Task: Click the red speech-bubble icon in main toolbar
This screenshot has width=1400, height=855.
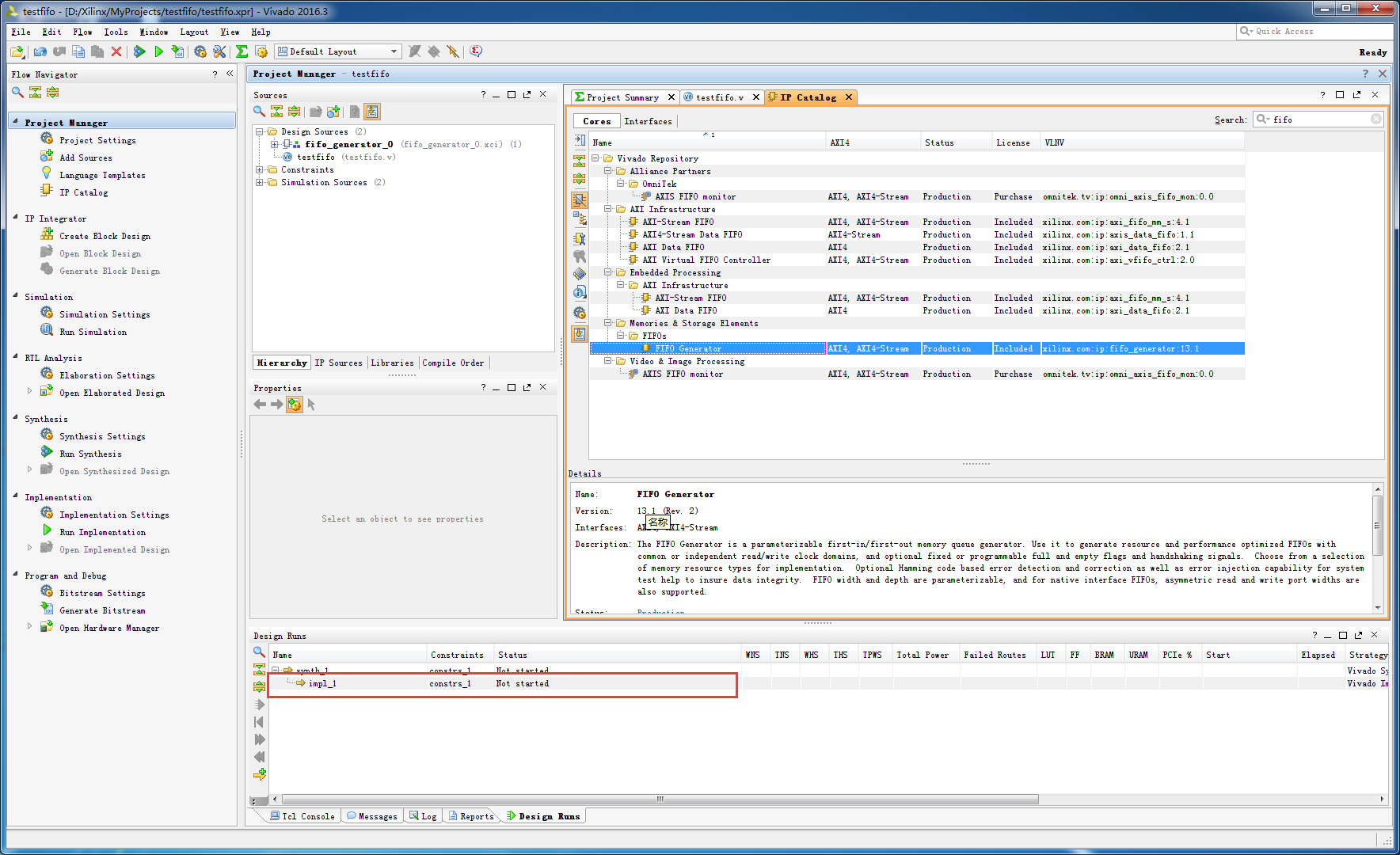Action: tap(476, 52)
